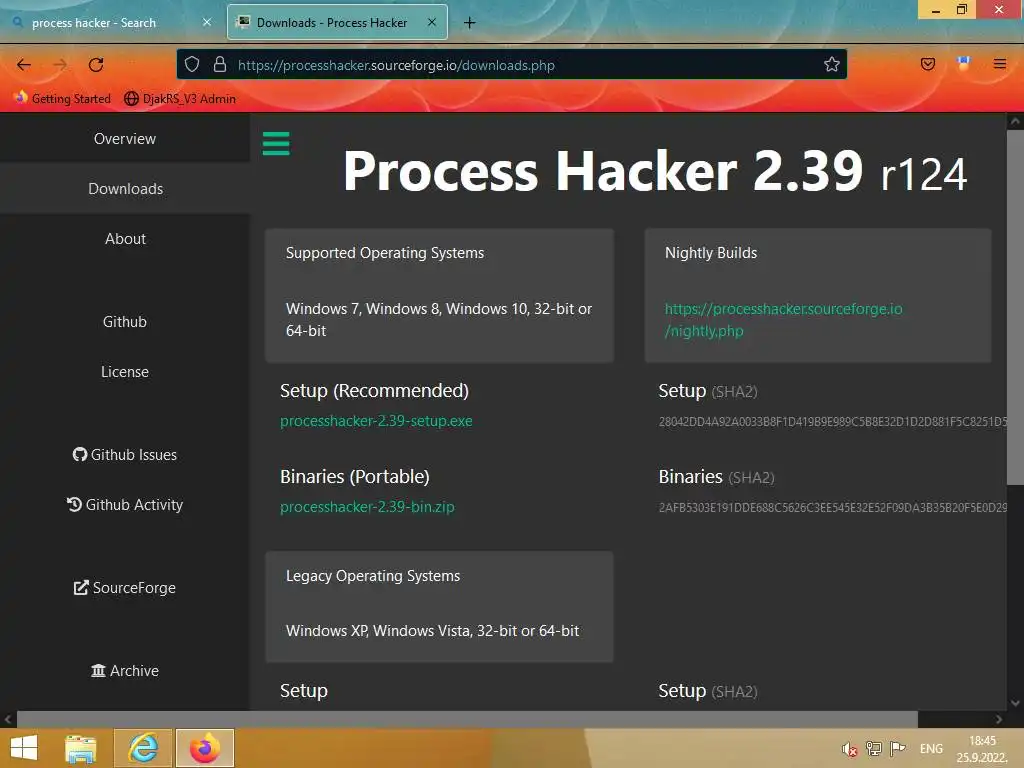Download processhacker-2.39-bin.zip

[367, 507]
